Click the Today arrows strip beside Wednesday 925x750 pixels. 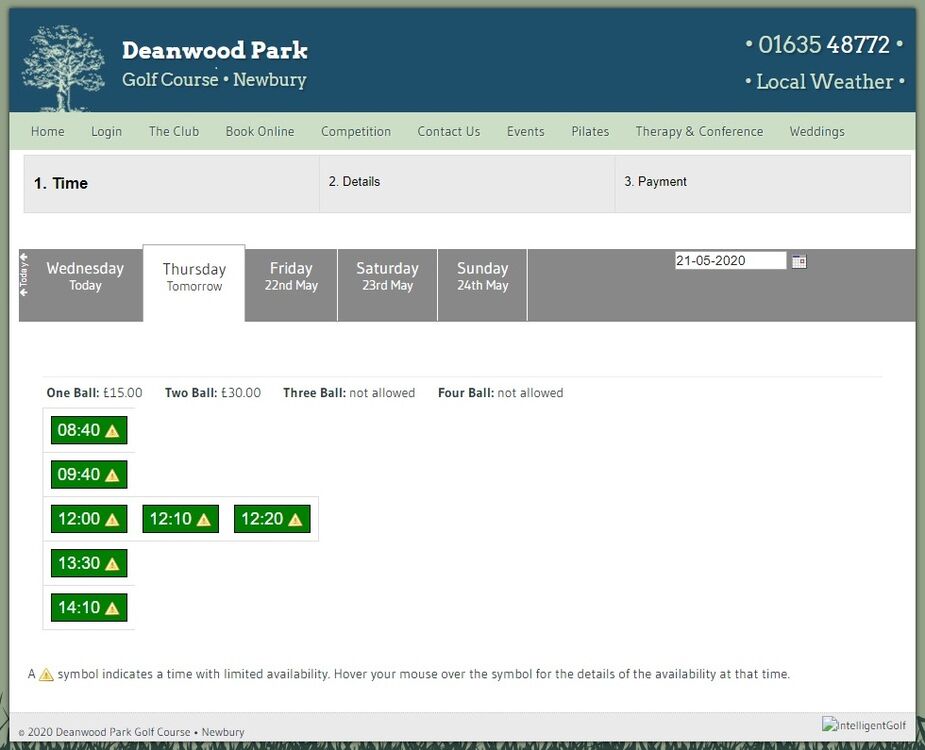coord(24,274)
